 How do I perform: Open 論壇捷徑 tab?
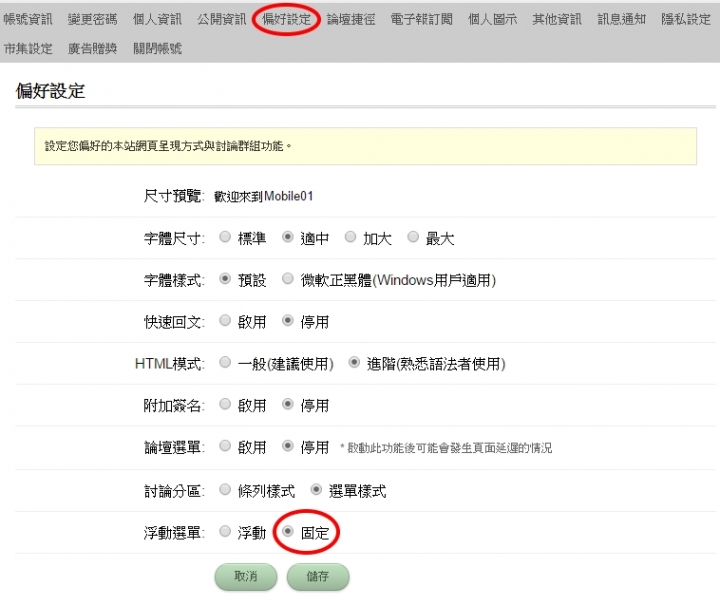pos(351,19)
